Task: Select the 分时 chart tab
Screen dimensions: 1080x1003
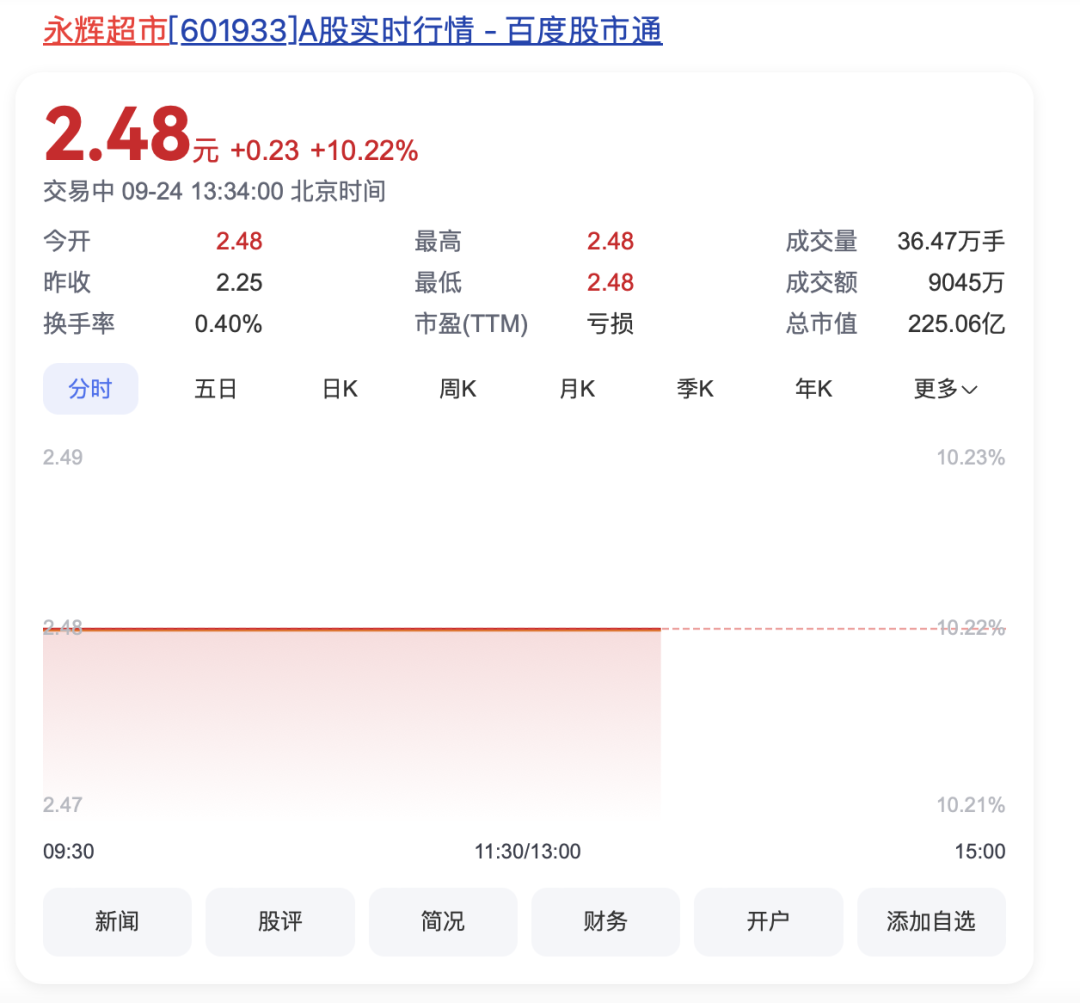Action: coord(90,389)
